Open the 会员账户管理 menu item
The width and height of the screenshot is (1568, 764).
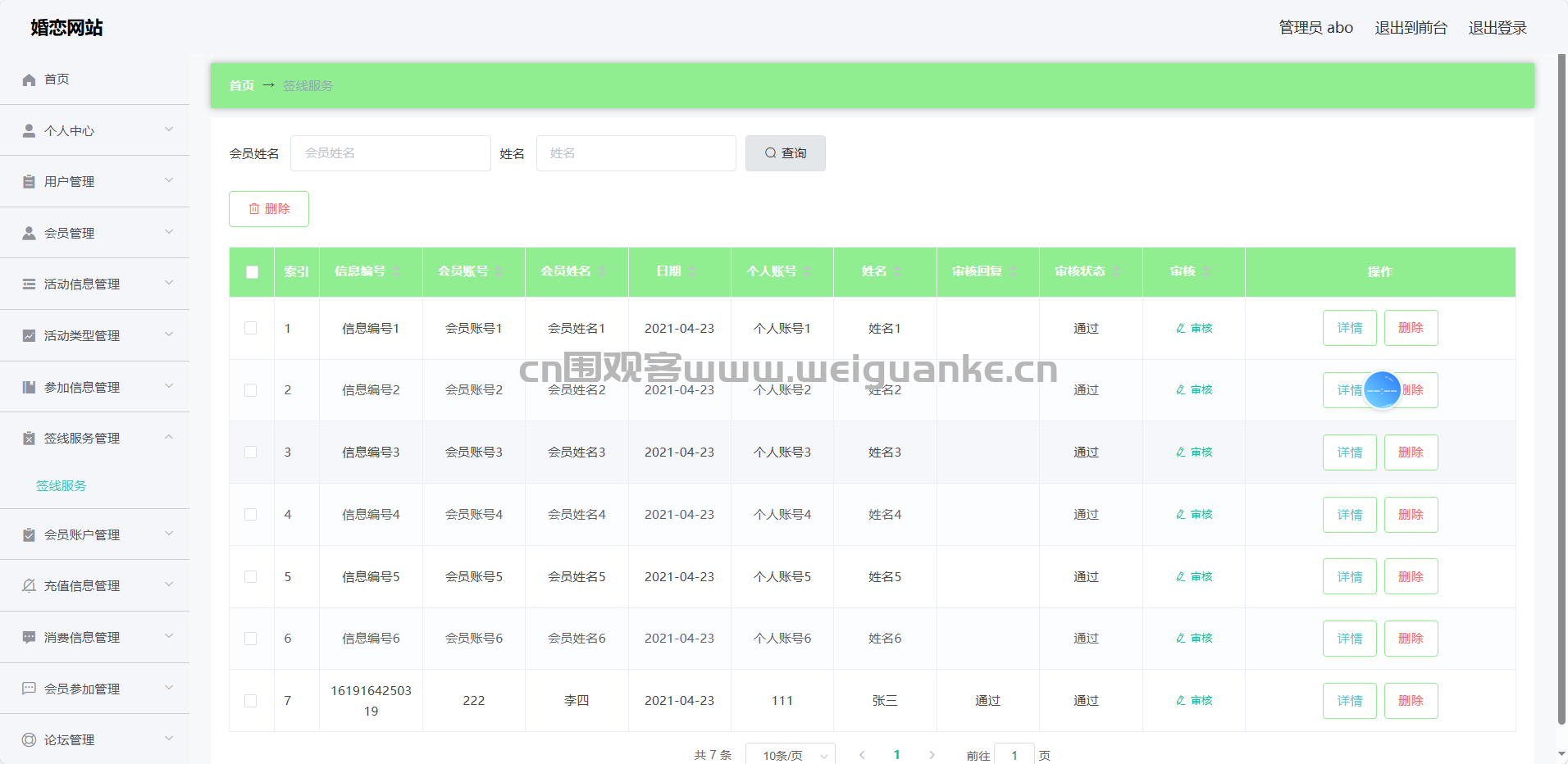point(82,534)
